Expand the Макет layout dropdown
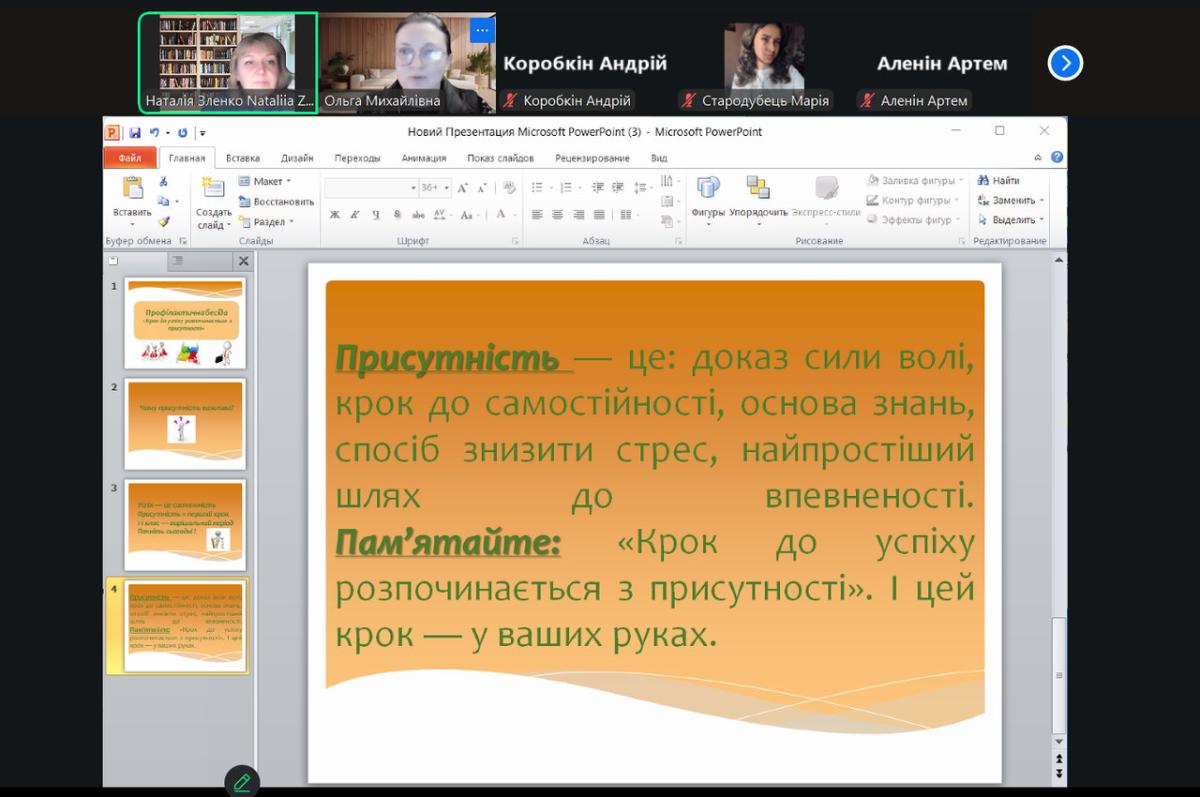This screenshot has height=797, width=1200. pos(266,181)
